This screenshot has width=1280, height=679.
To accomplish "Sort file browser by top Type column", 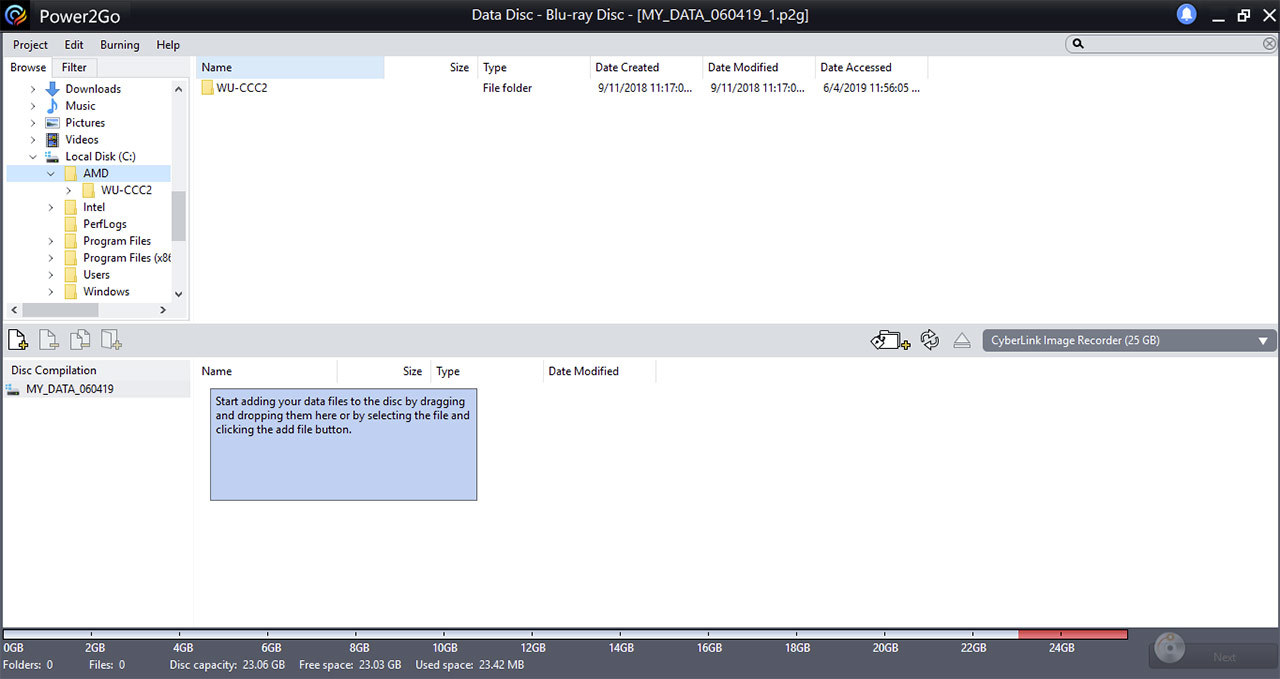I will tap(534, 67).
